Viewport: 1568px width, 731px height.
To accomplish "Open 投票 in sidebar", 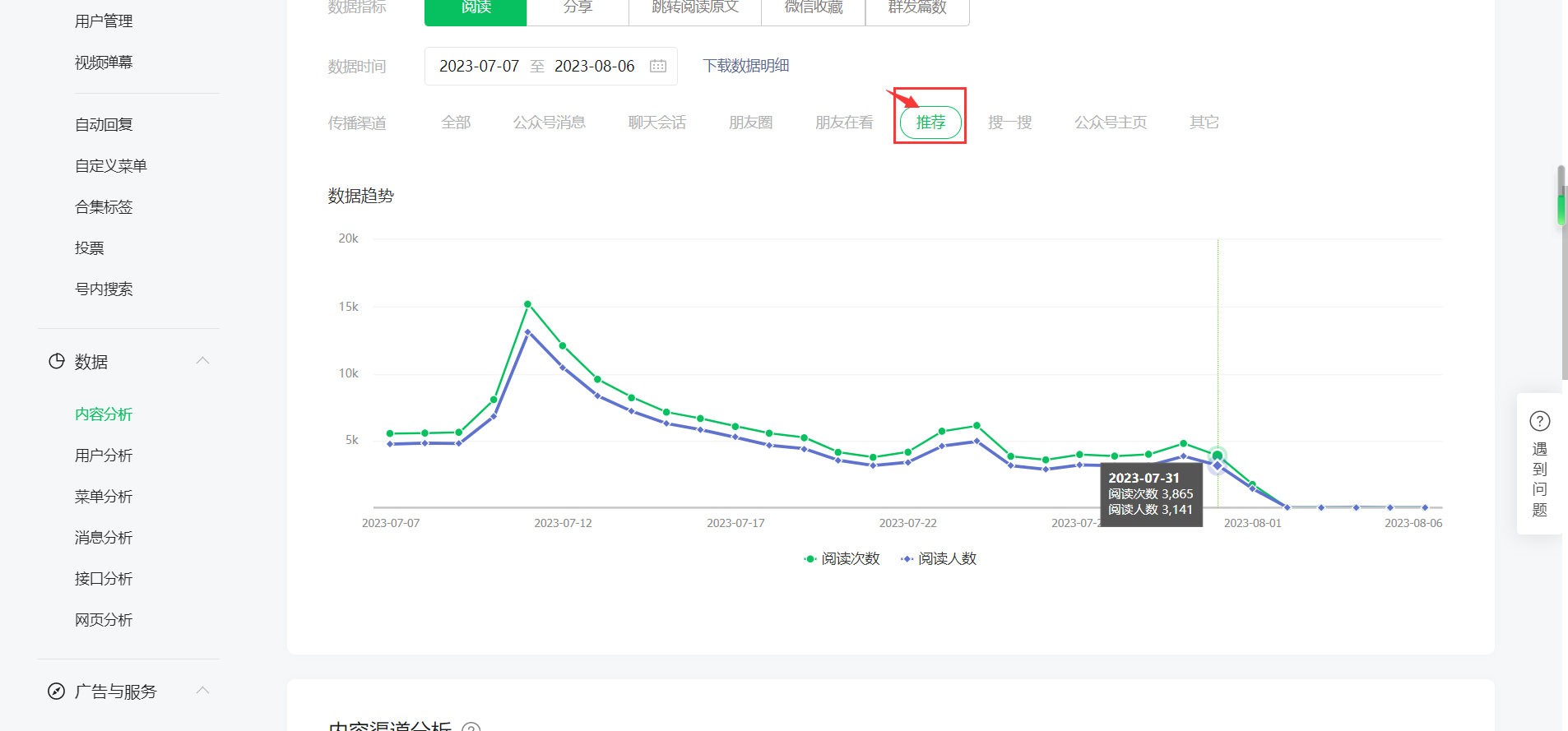I will pyautogui.click(x=89, y=248).
